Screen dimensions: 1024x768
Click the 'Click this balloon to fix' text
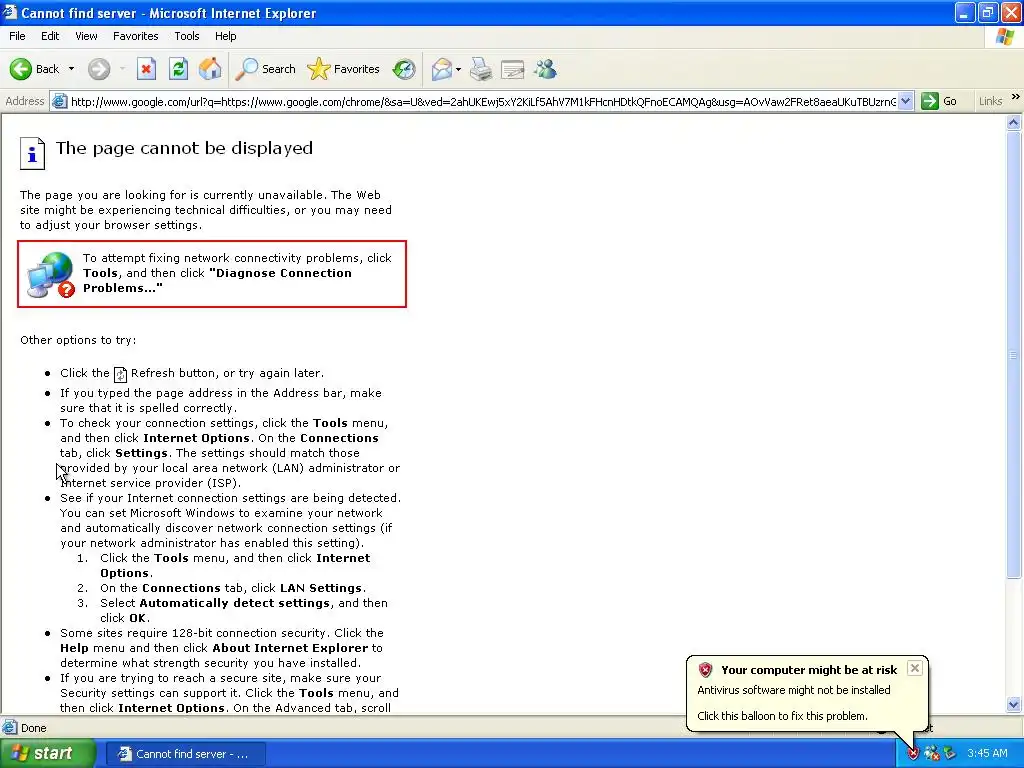point(782,716)
